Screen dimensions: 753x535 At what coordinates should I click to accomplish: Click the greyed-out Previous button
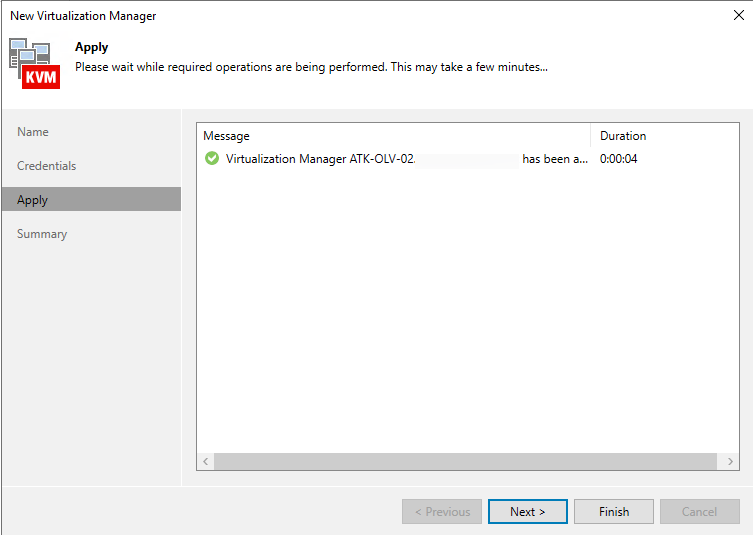[442, 512]
